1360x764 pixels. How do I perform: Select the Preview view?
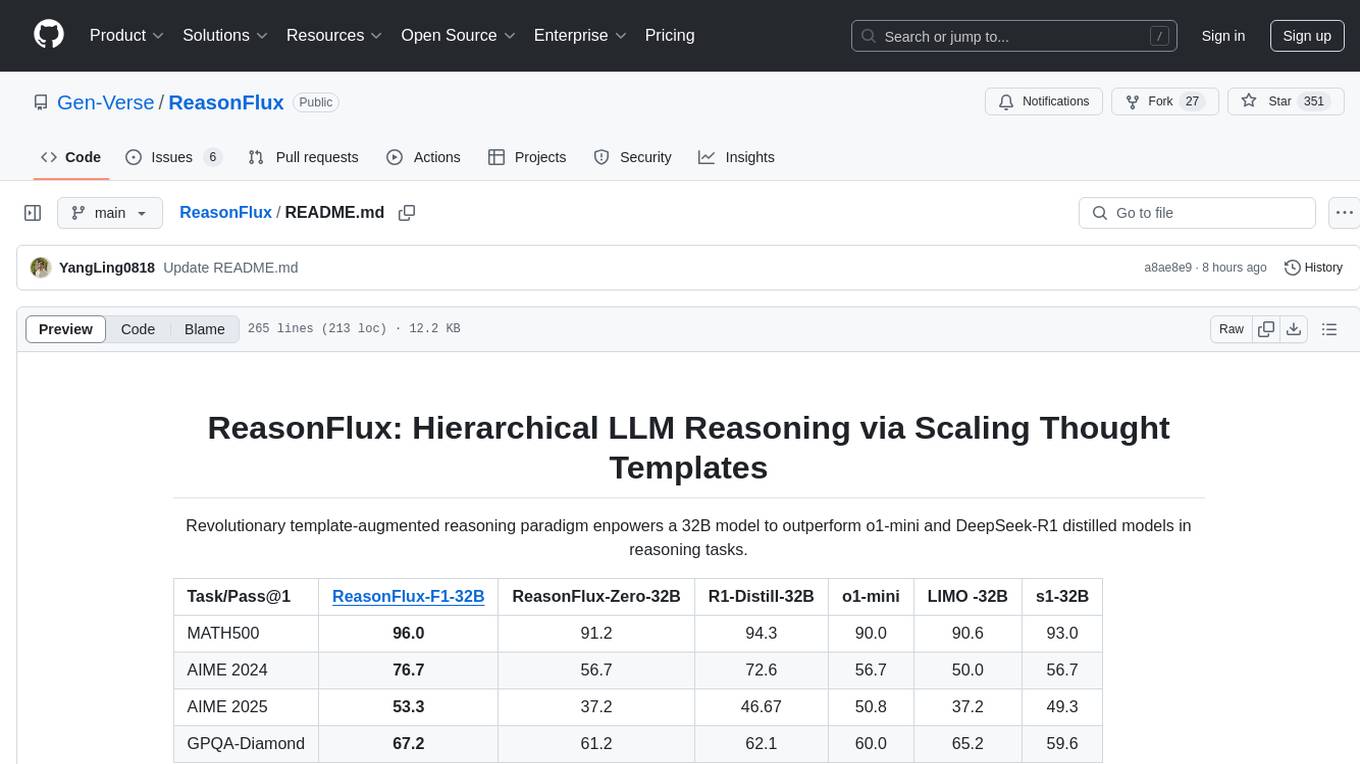tap(66, 329)
